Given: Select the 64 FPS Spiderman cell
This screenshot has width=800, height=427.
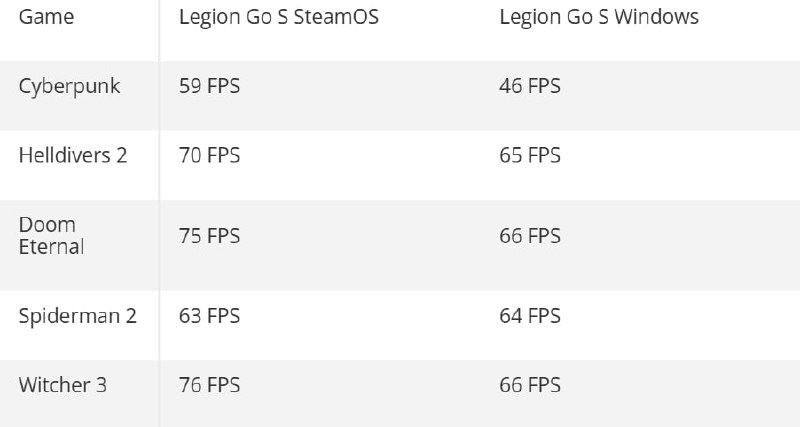Looking at the screenshot, I should pos(530,316).
